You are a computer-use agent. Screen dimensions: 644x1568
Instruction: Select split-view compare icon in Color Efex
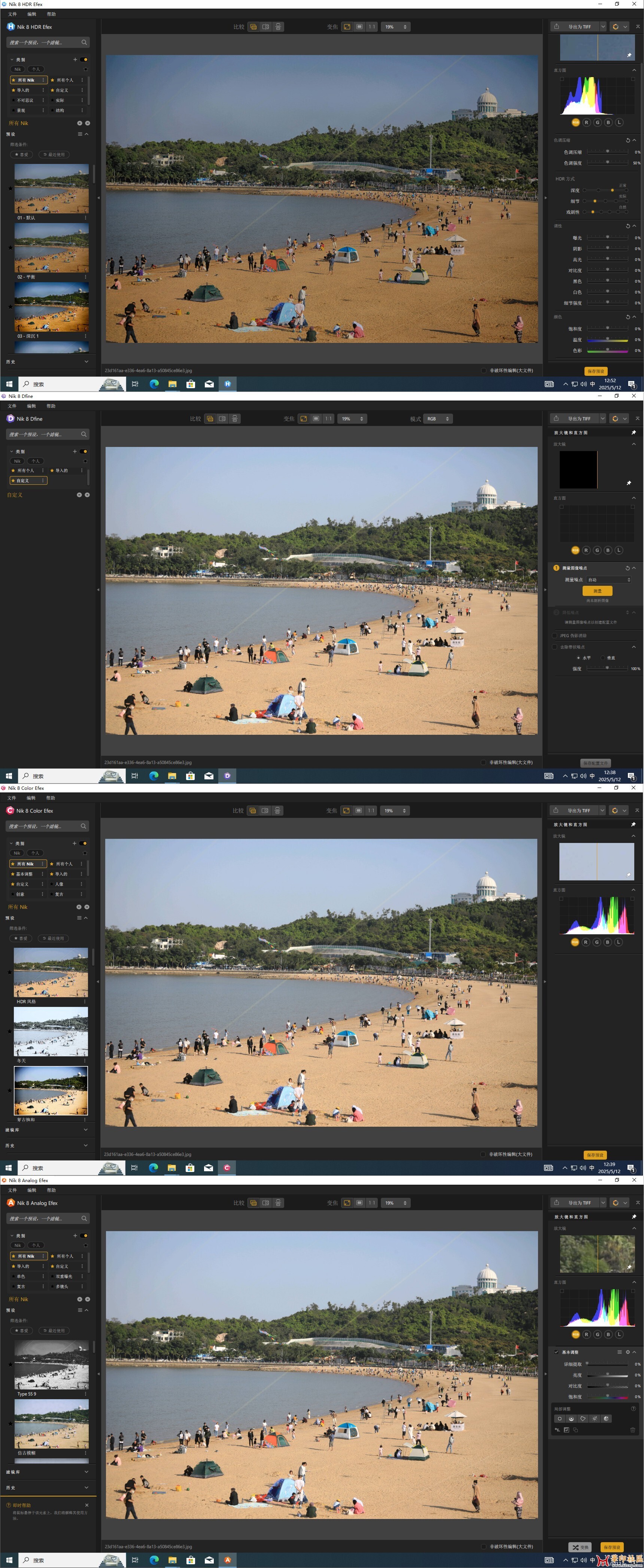[x=277, y=811]
